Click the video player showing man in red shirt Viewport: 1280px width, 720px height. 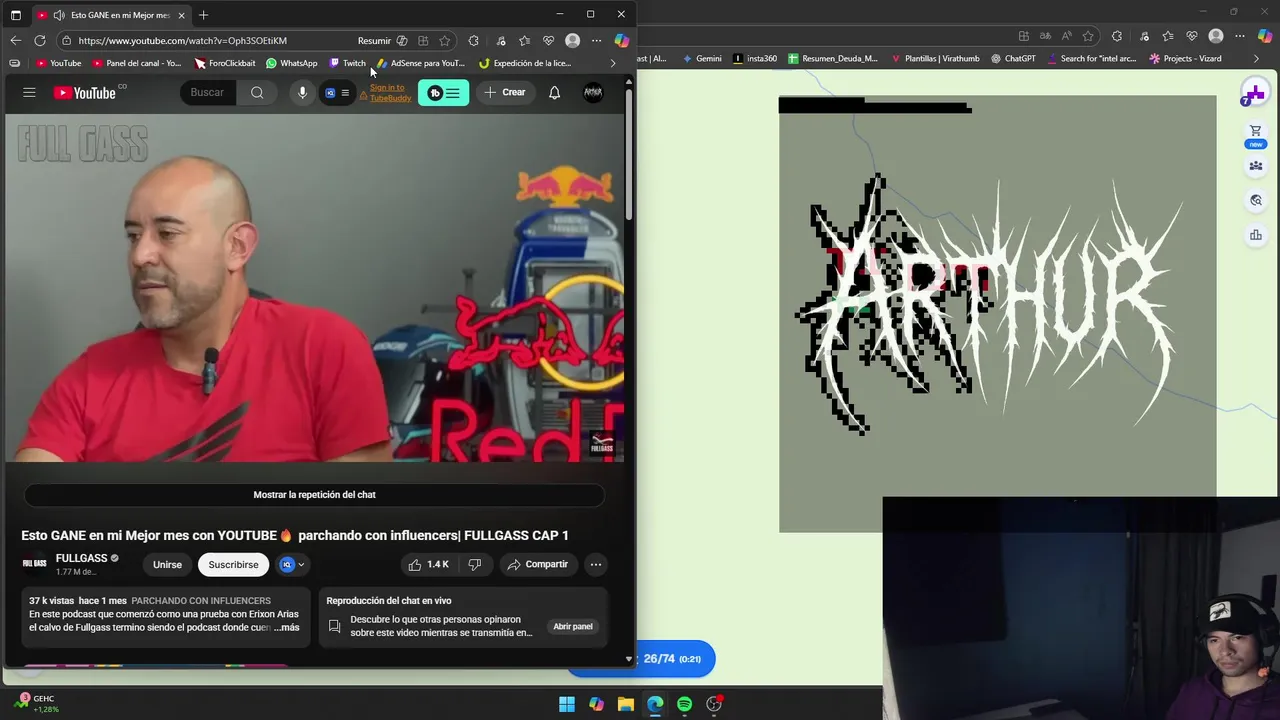click(x=314, y=288)
